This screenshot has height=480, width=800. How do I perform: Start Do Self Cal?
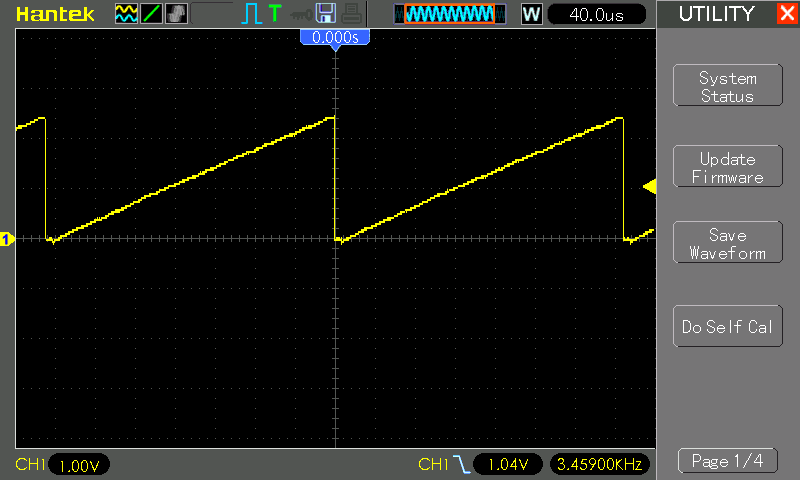728,326
